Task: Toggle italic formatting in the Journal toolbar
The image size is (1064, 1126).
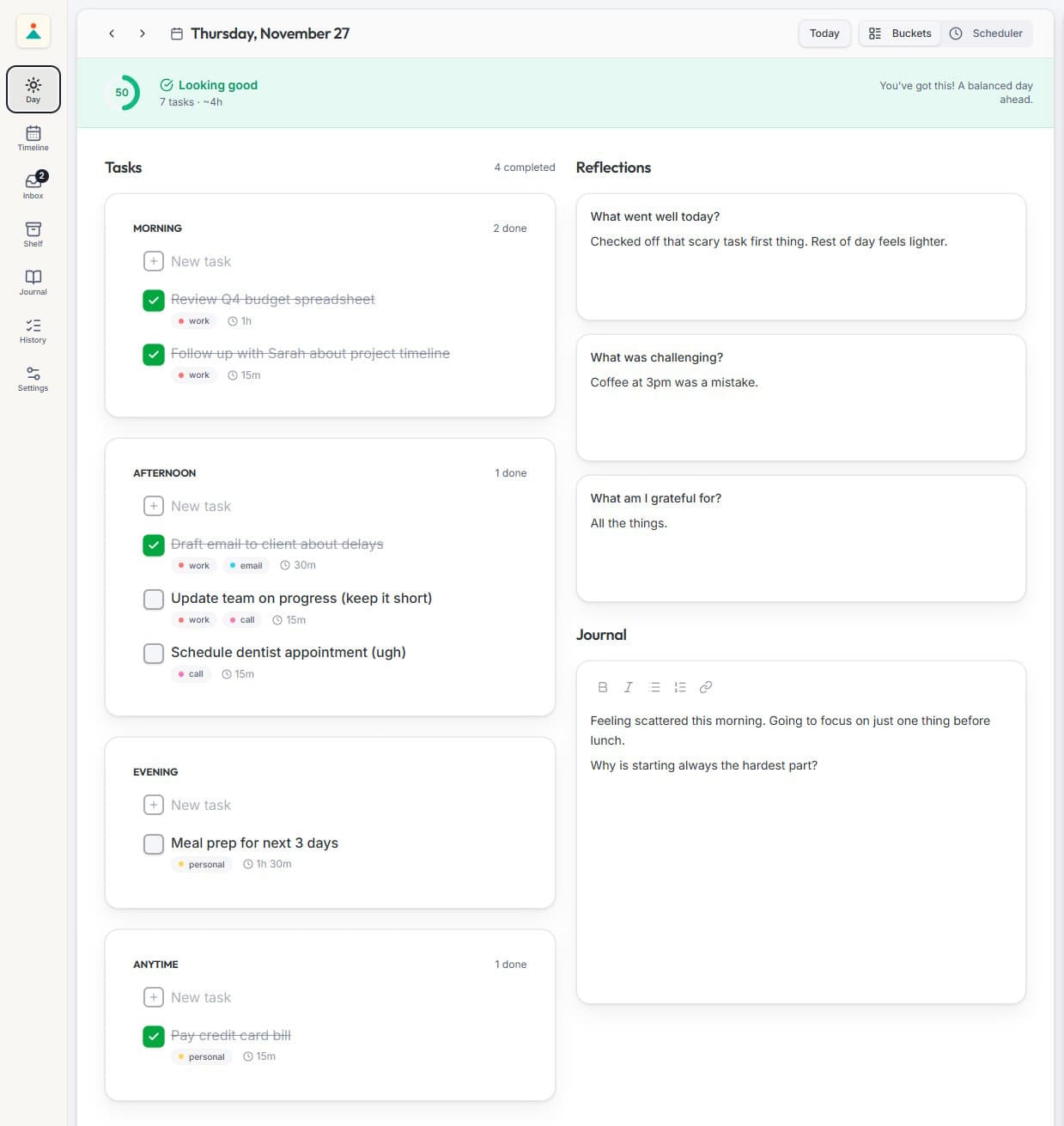Action: 629,686
